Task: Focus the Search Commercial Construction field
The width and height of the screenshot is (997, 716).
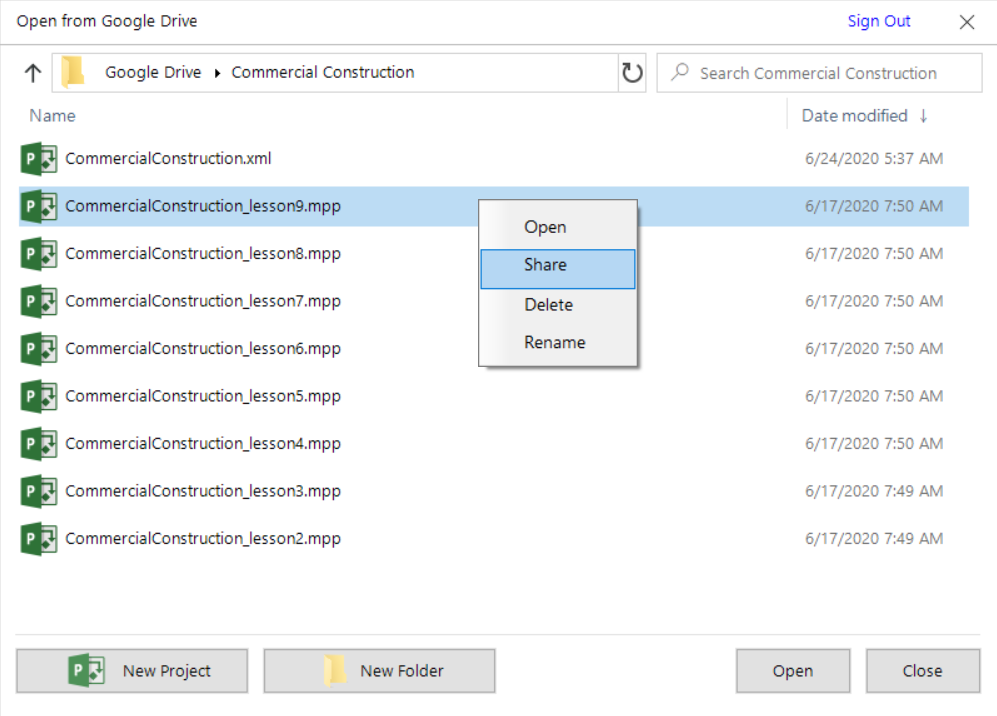Action: point(819,73)
